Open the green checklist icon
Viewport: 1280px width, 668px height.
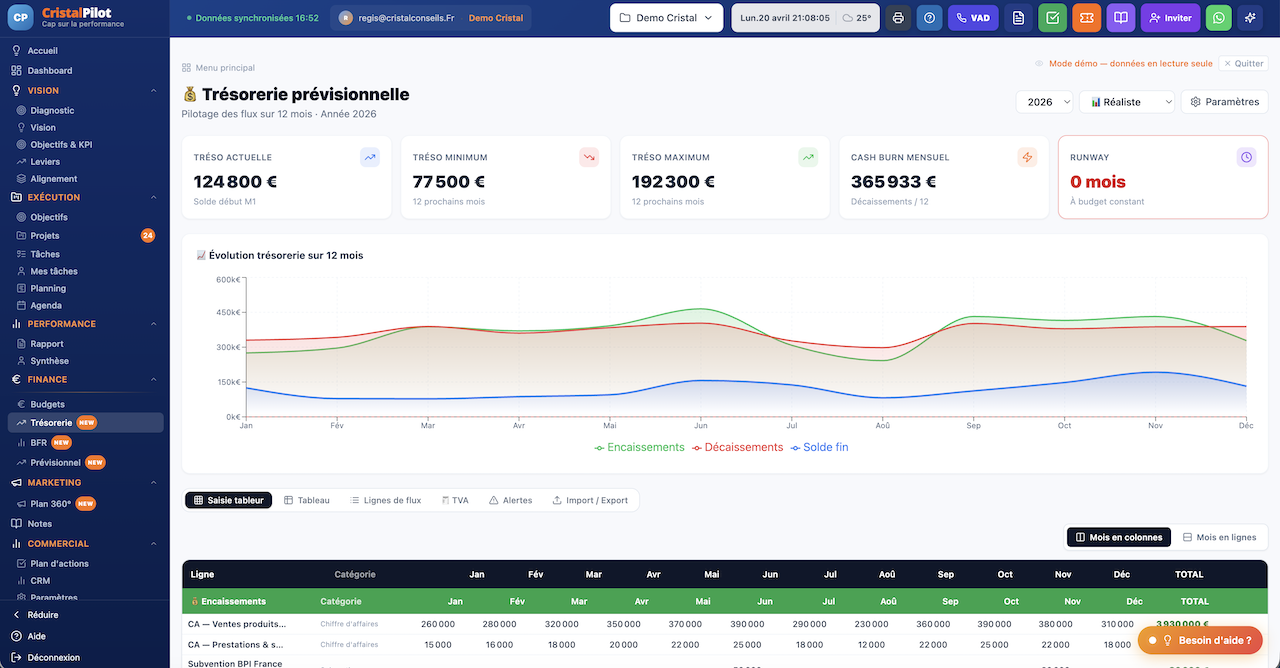click(x=1052, y=18)
